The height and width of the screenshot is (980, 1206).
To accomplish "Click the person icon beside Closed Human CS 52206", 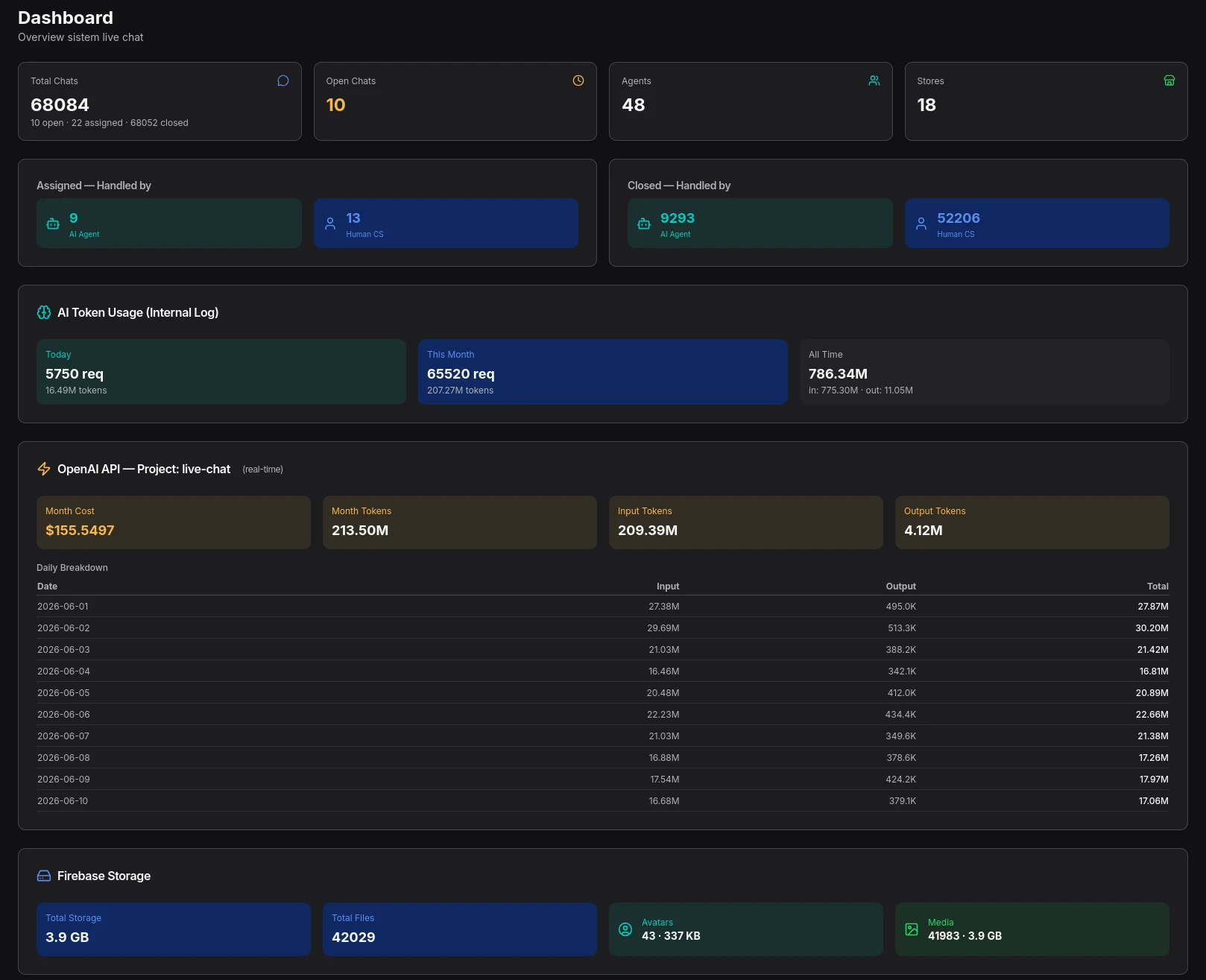I will [x=921, y=224].
